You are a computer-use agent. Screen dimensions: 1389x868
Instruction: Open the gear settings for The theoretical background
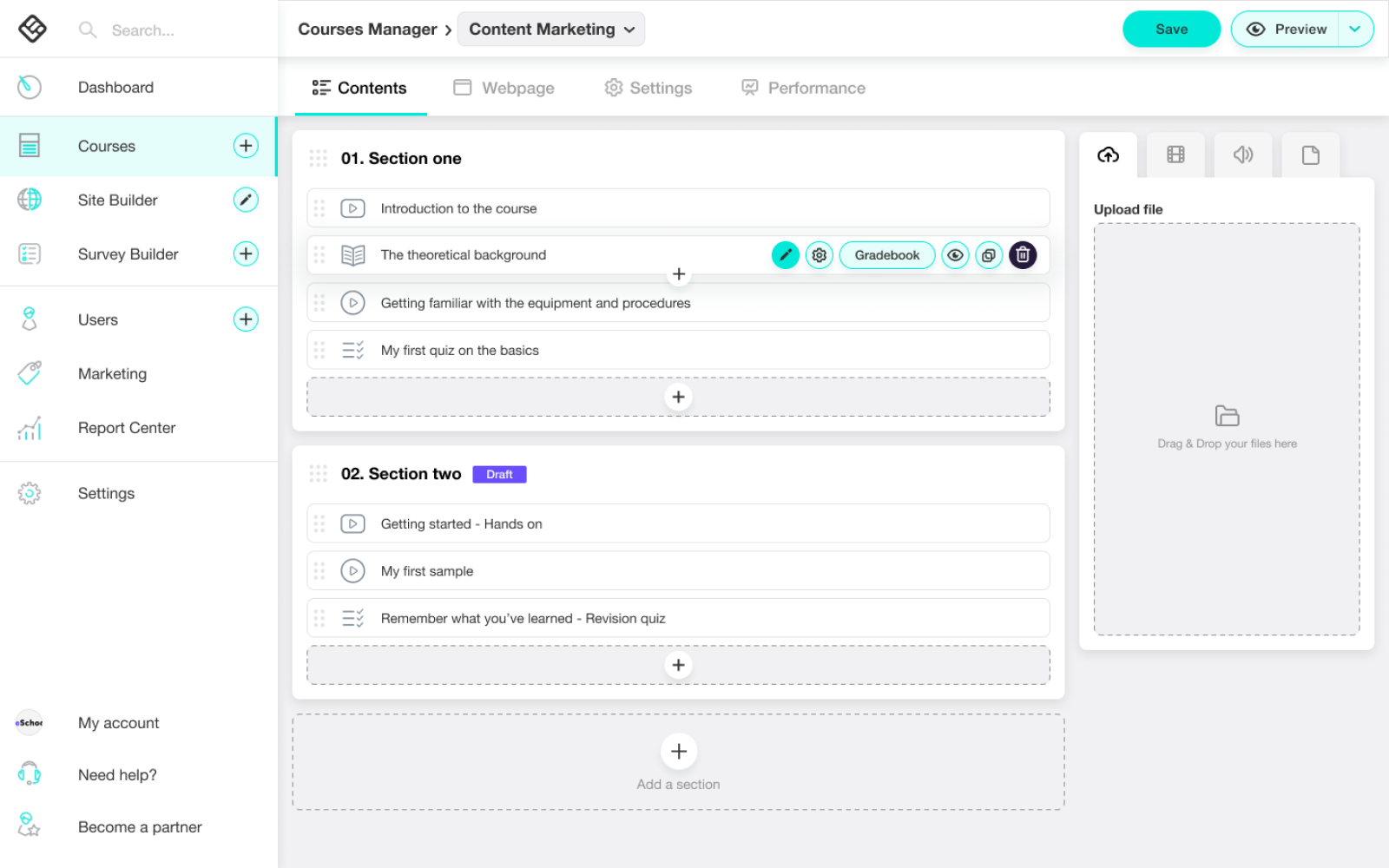pyautogui.click(x=819, y=255)
